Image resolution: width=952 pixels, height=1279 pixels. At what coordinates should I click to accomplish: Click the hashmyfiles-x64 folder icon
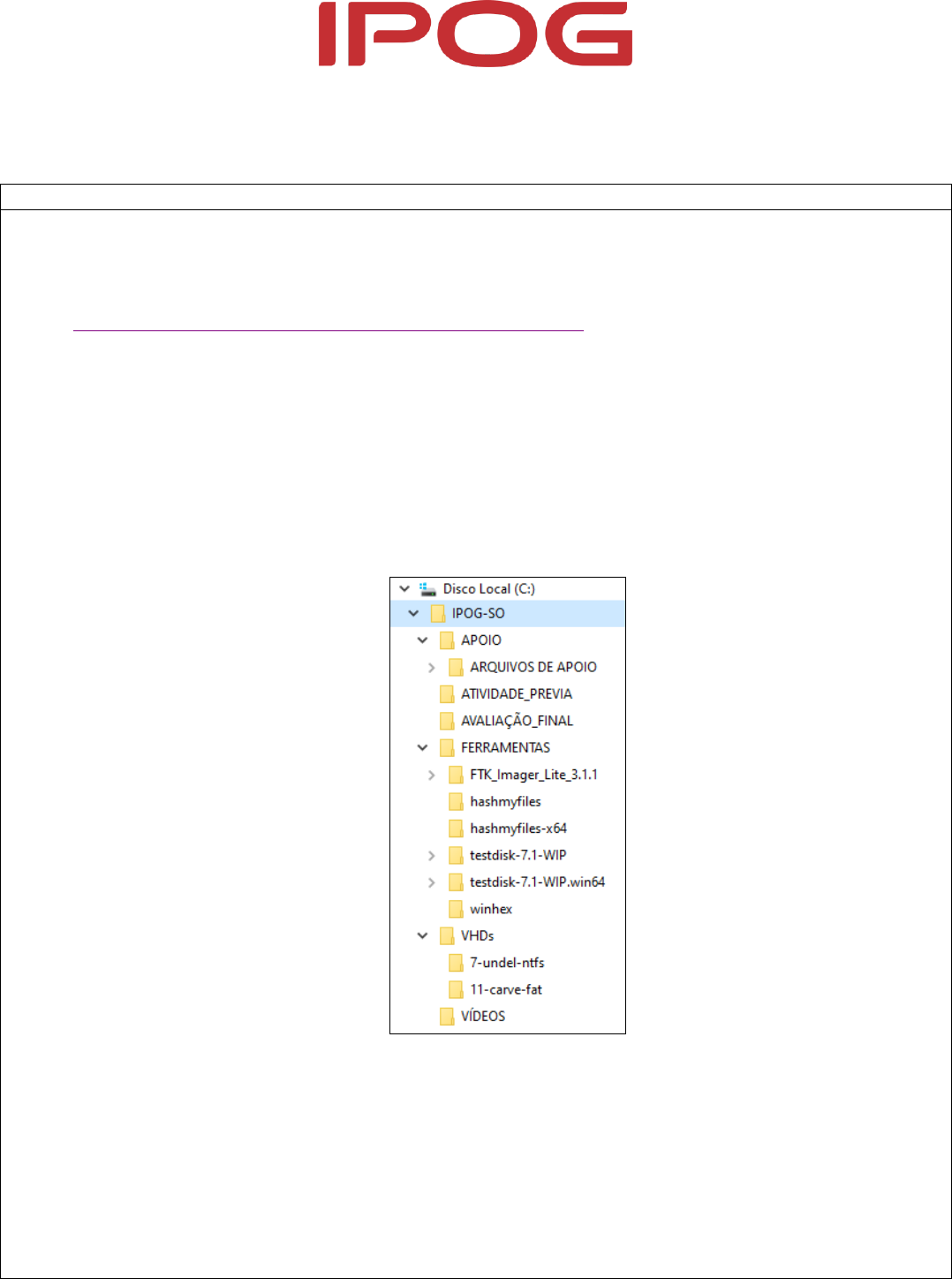456,829
